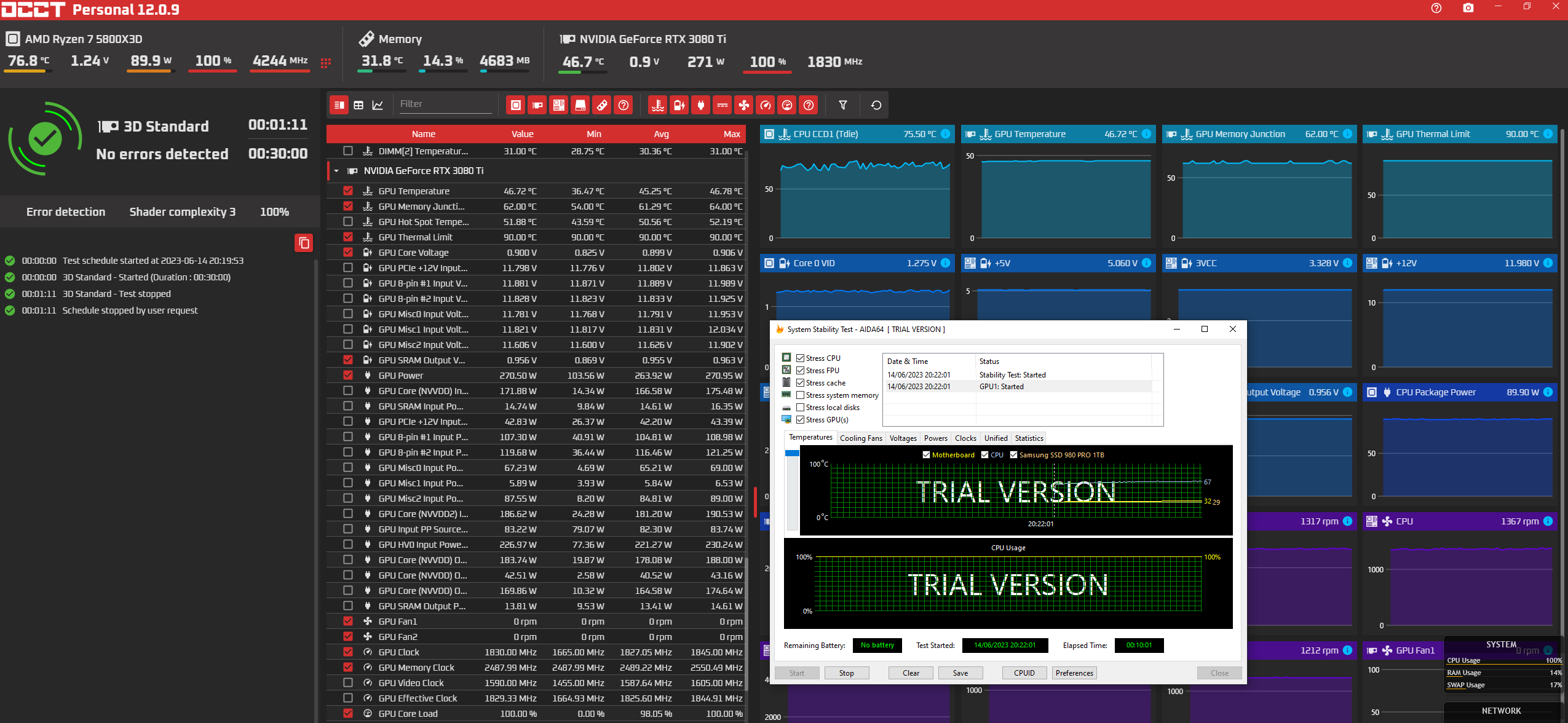Open info for GPU Temperature graph
1568x723 pixels.
[1147, 134]
